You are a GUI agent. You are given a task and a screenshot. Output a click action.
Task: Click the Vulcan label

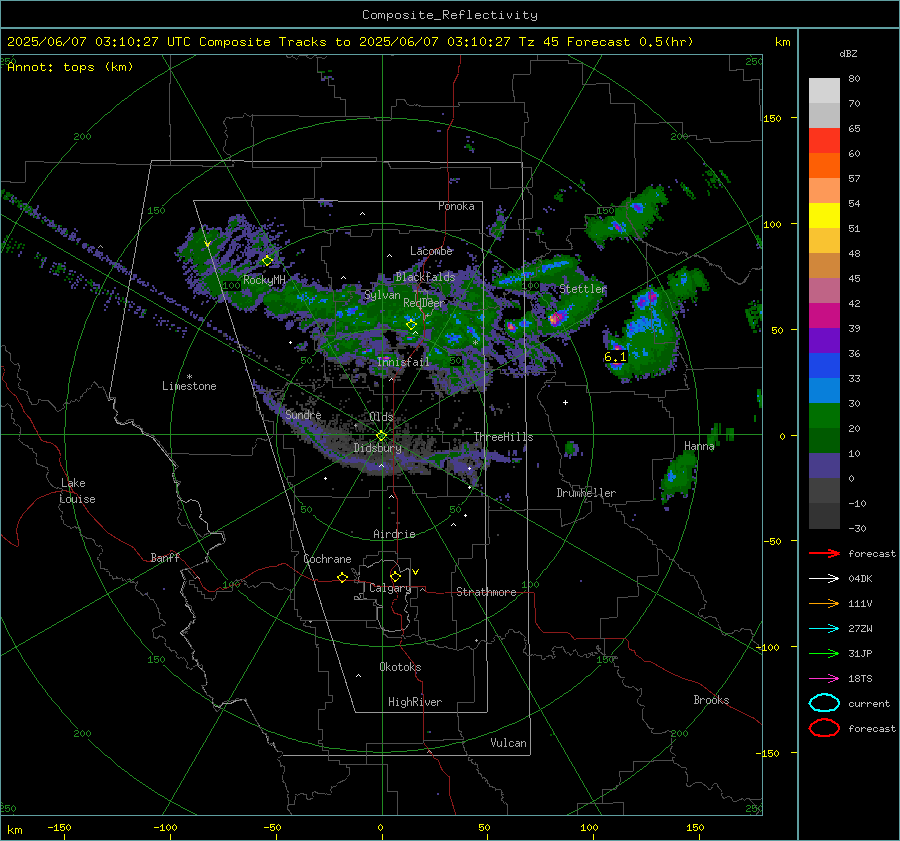point(508,743)
